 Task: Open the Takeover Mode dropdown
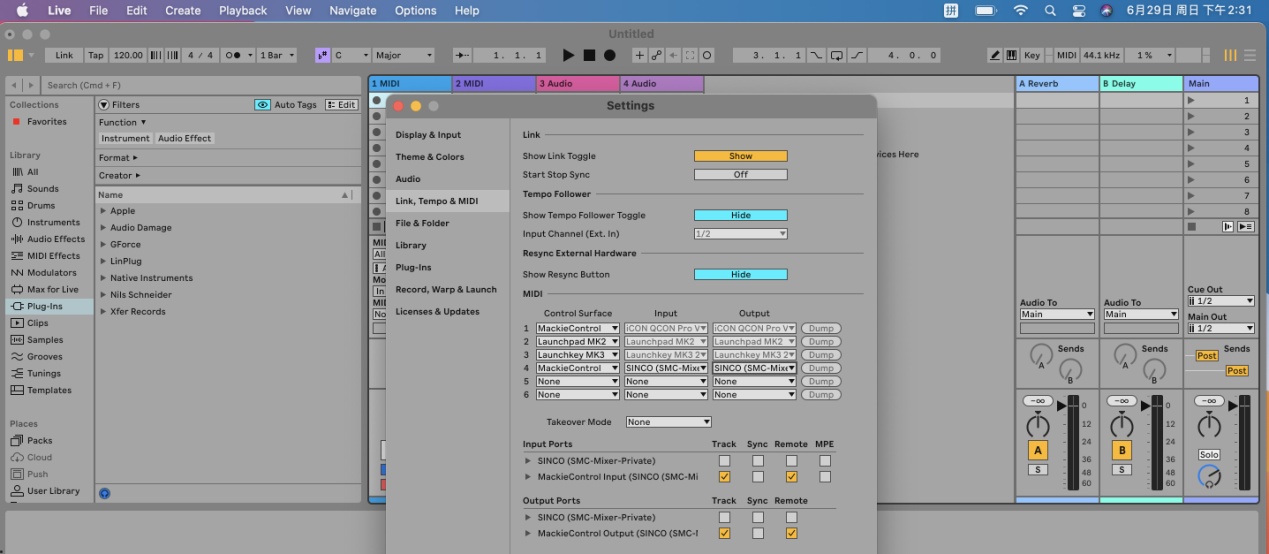tap(668, 422)
